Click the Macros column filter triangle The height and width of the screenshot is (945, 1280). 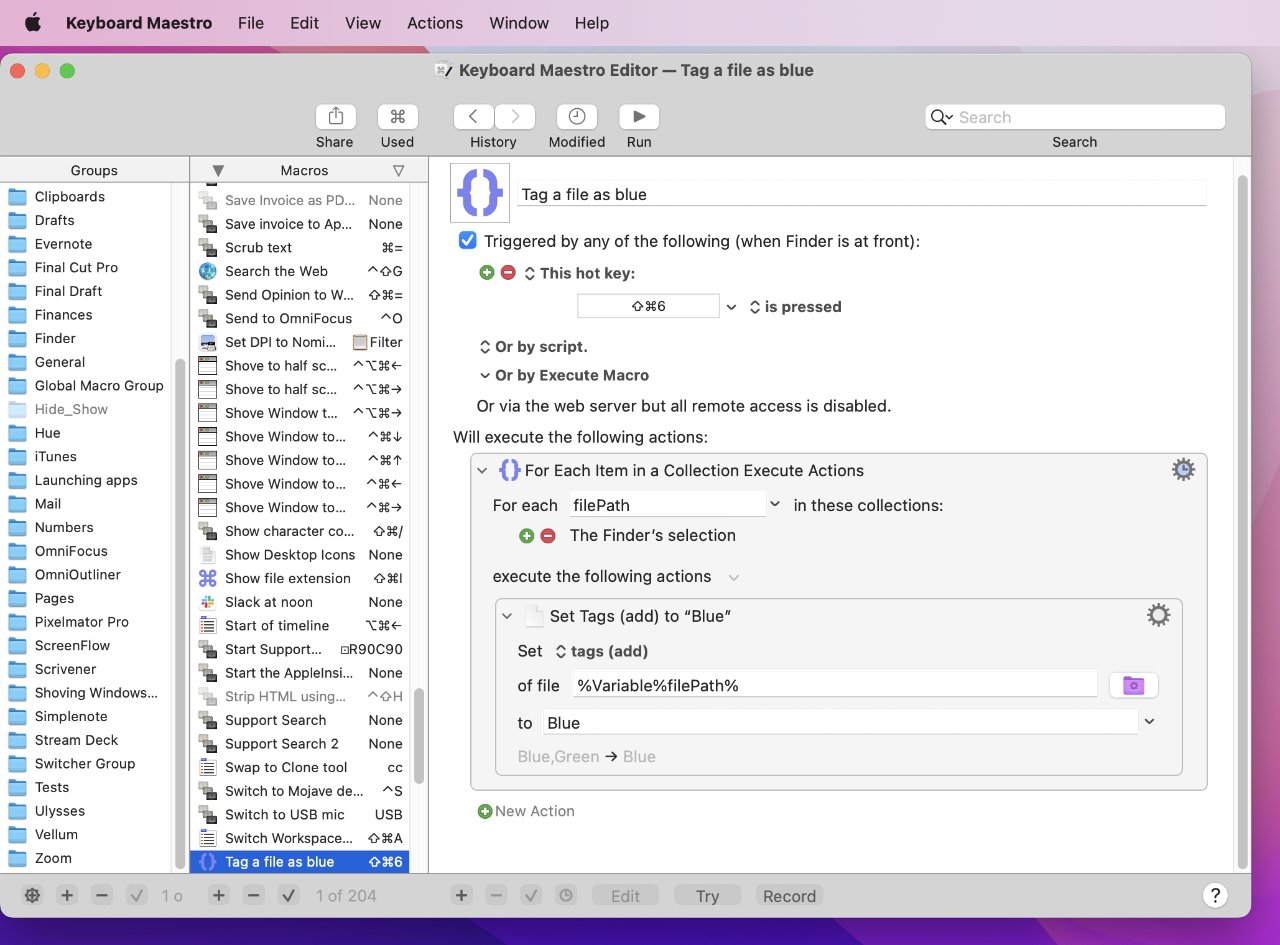pyautogui.click(x=399, y=170)
